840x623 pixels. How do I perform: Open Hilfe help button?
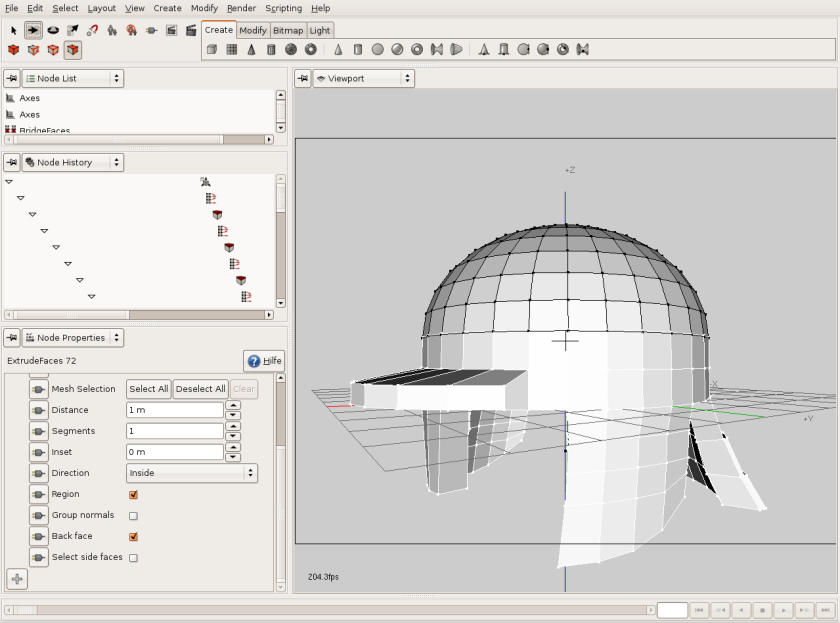point(264,361)
